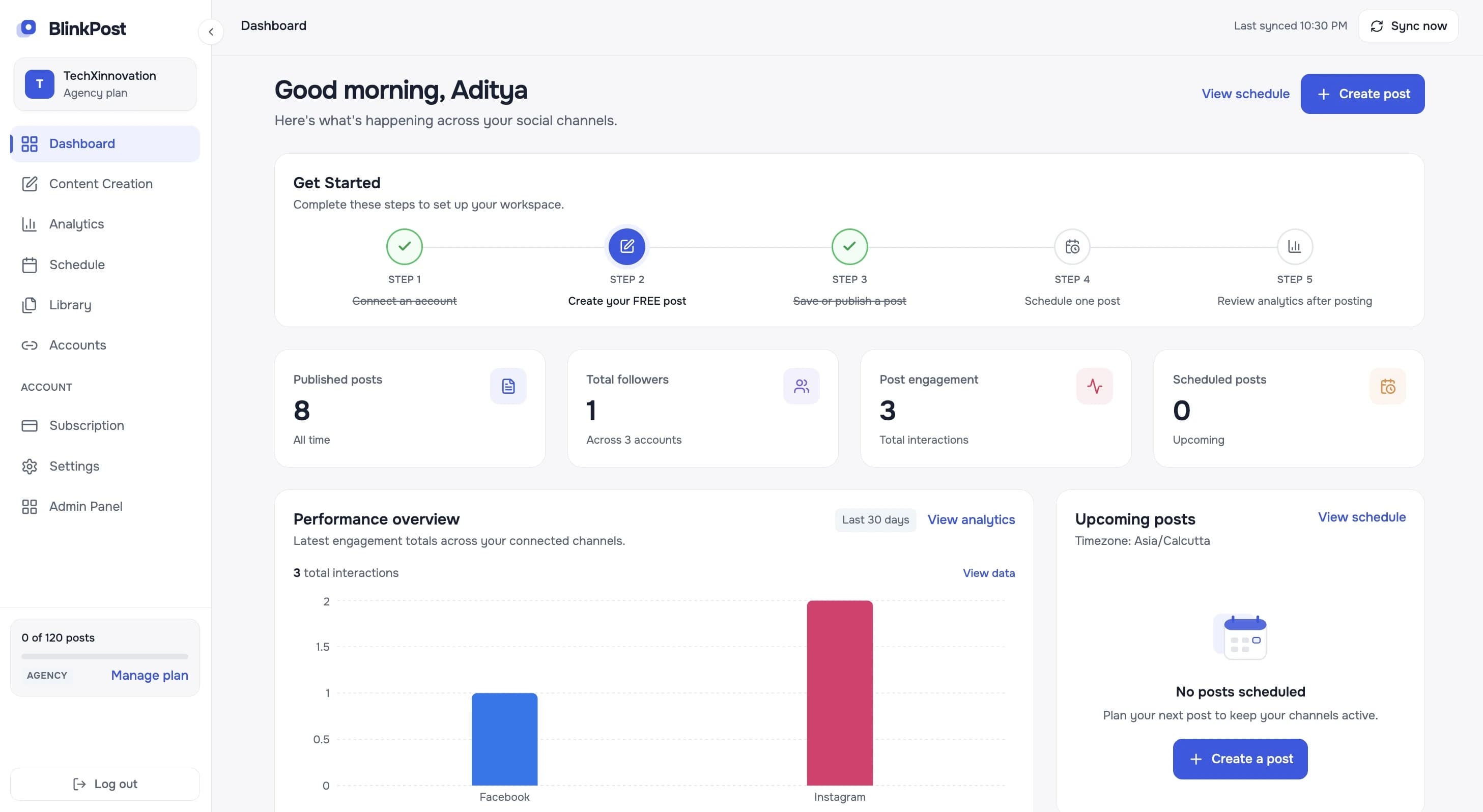Click the blue Facebook bar in chart
Image resolution: width=1483 pixels, height=812 pixels.
pyautogui.click(x=504, y=739)
